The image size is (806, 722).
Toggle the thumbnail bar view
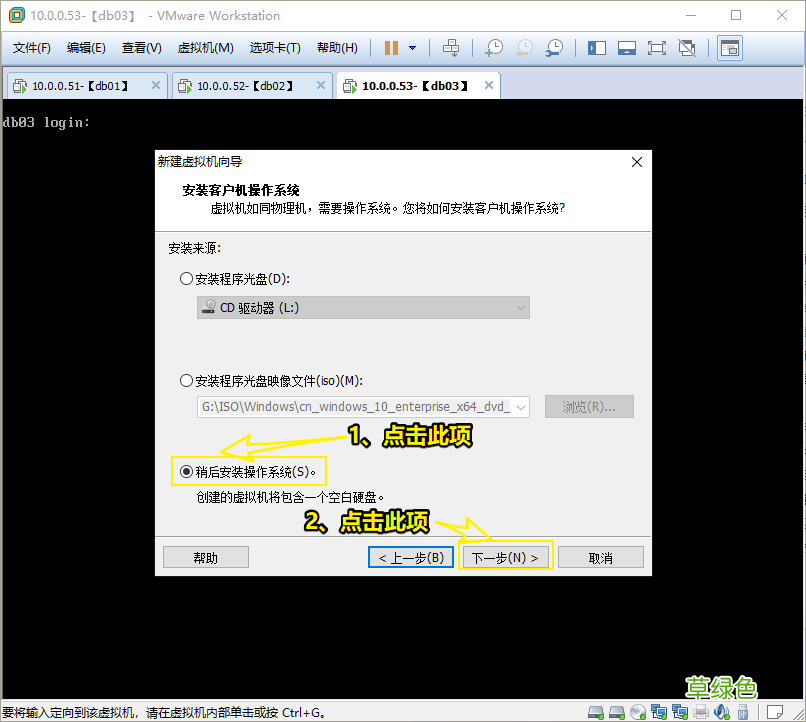click(x=627, y=48)
